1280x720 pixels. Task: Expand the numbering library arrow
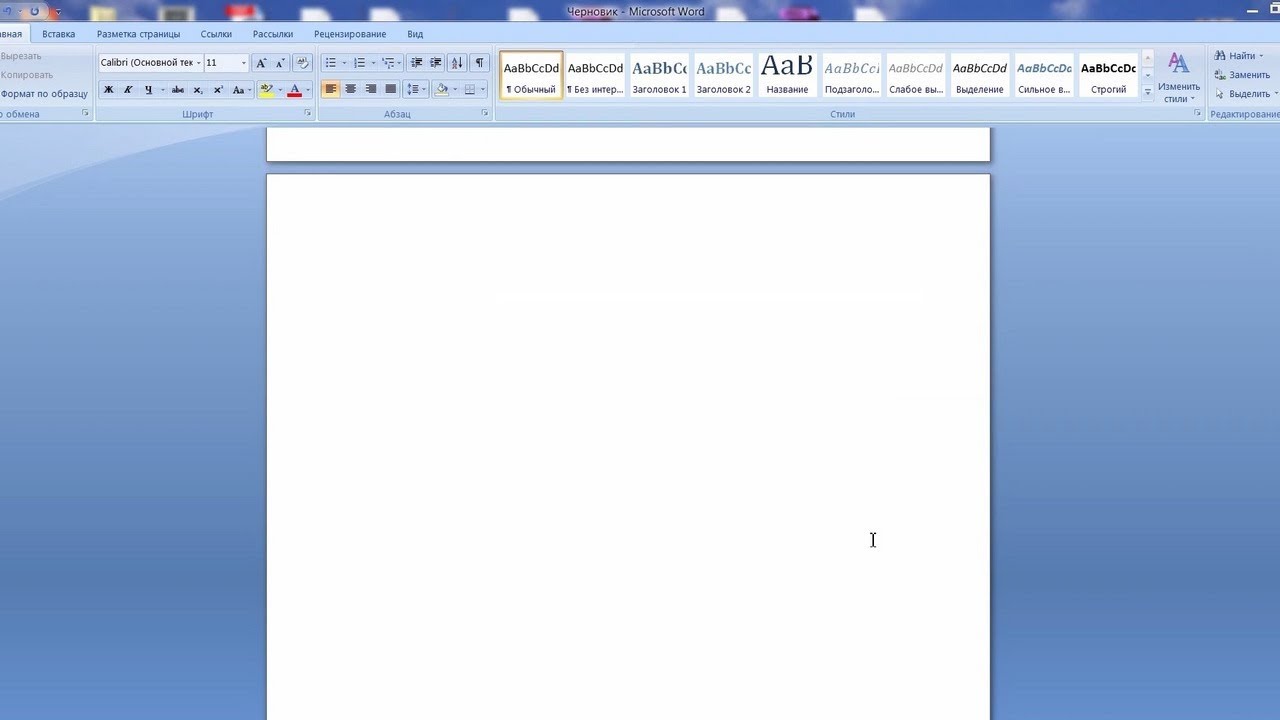coord(373,63)
